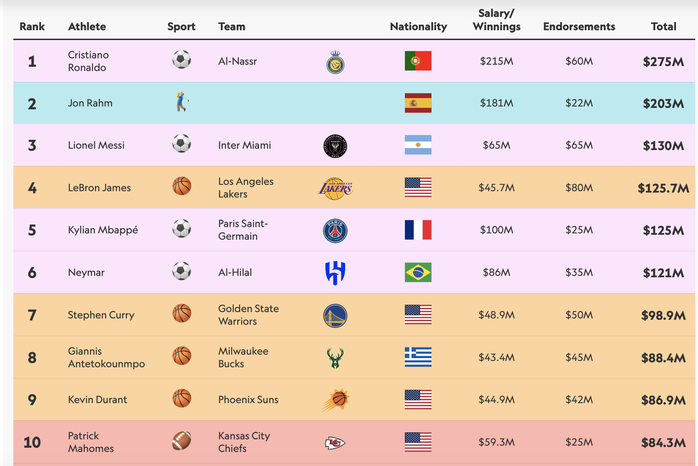Sort by the Total column header
Screen dimensions: 698x466
(x=663, y=27)
